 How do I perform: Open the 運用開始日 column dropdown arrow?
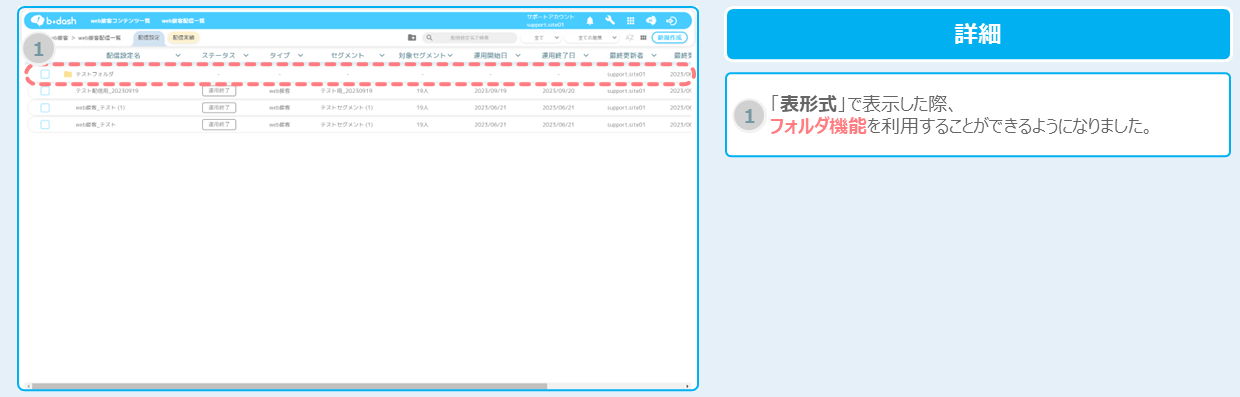(518, 55)
